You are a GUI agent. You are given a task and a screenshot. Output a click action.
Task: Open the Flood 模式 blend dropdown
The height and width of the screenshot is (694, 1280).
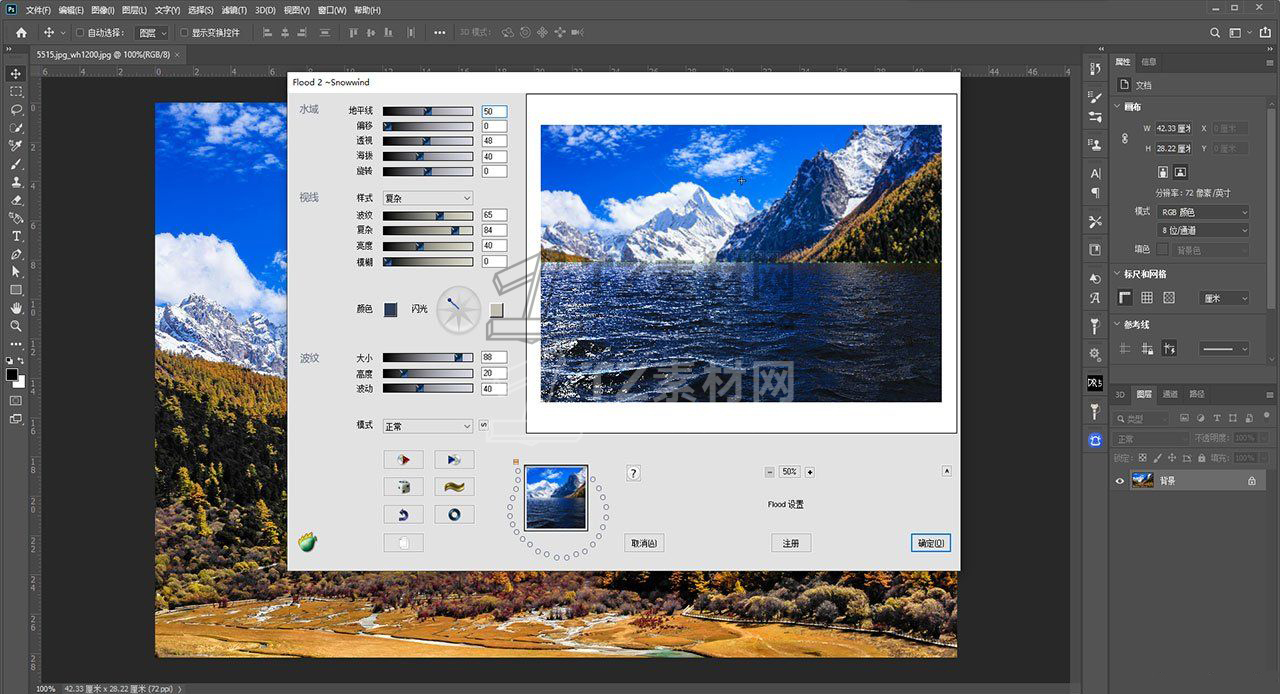tap(427, 426)
